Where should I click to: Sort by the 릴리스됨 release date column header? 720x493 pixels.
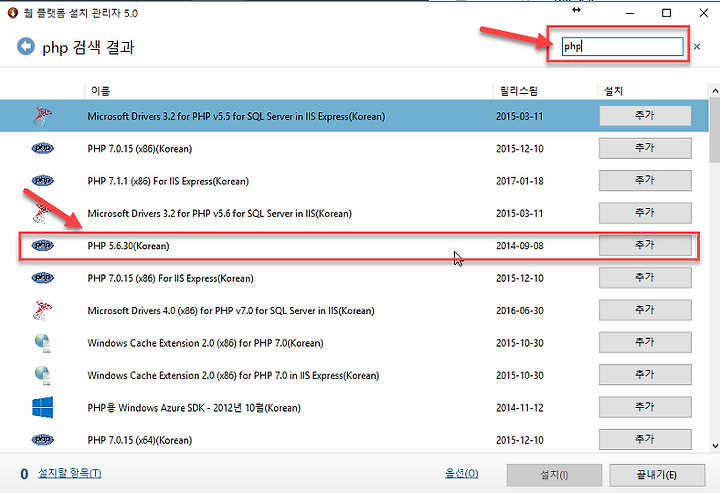pos(519,91)
